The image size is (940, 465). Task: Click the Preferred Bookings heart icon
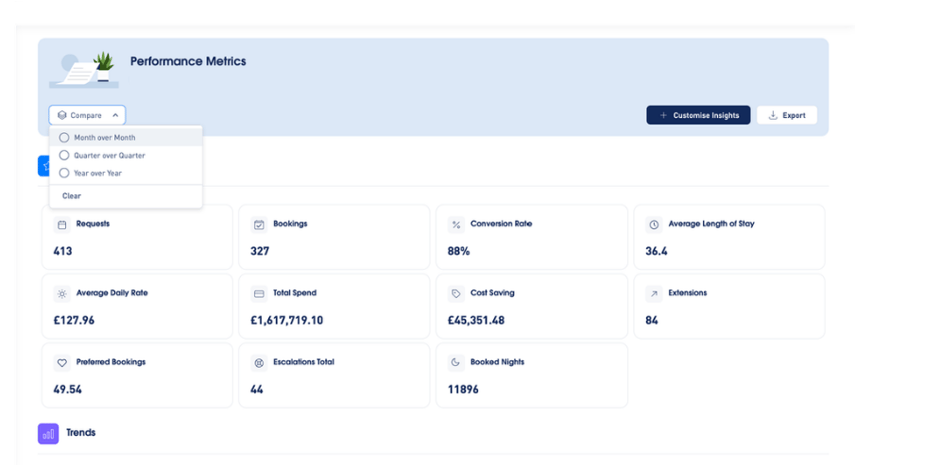(62, 363)
